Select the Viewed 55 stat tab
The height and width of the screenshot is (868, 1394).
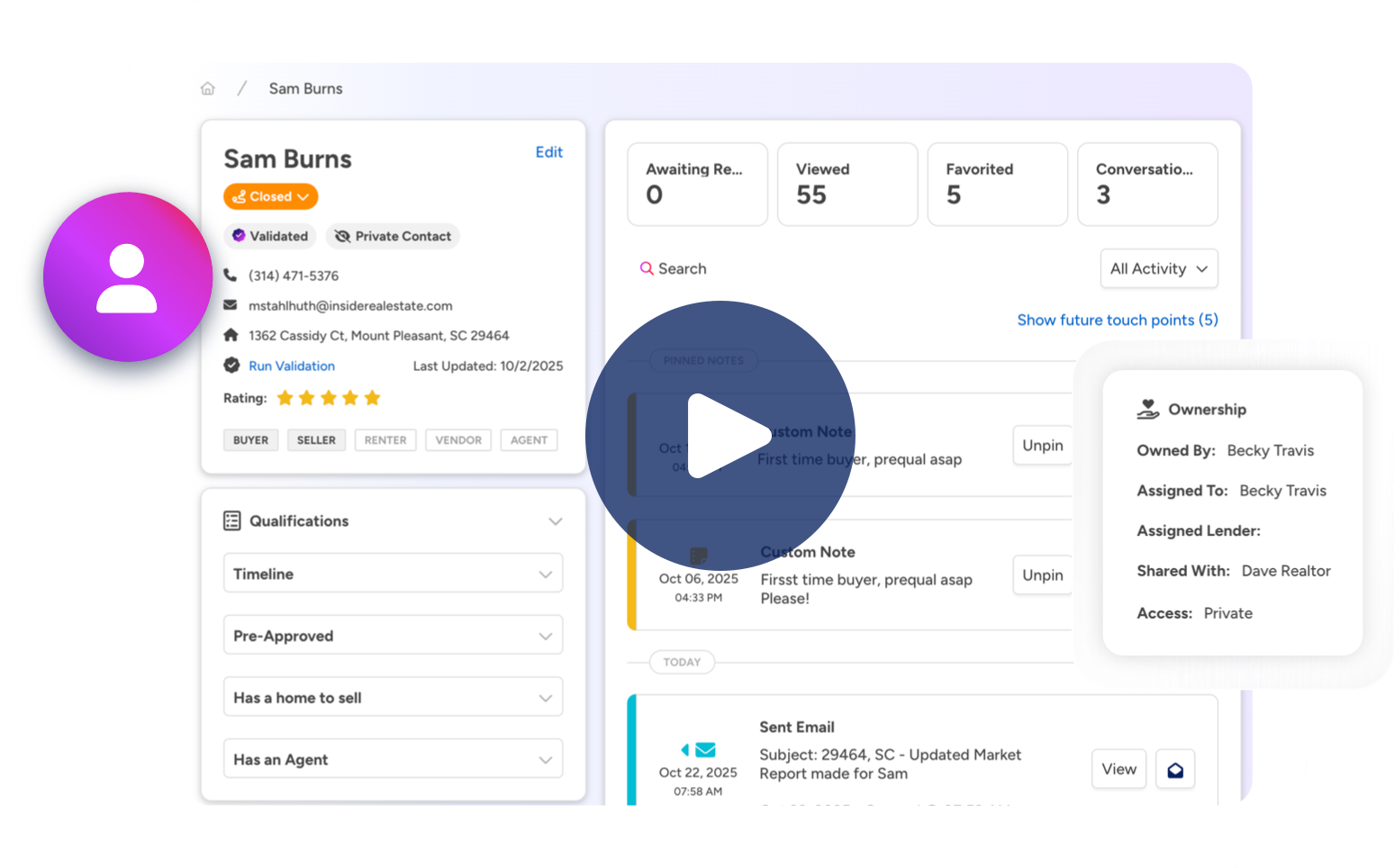coord(847,184)
